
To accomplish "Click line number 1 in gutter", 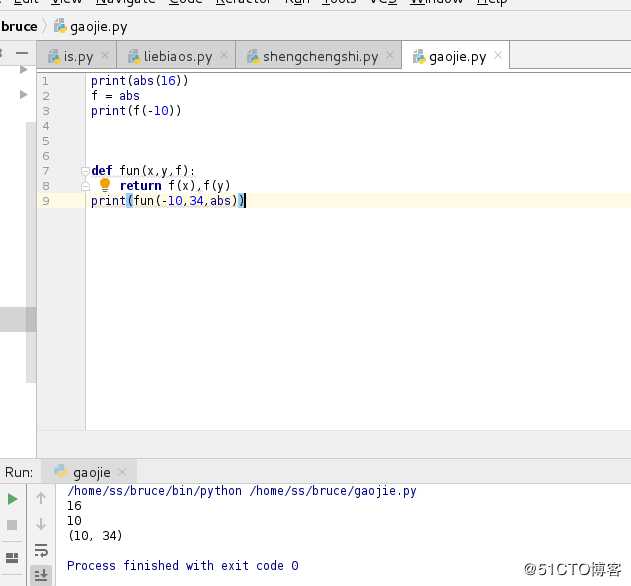I will click(45, 81).
